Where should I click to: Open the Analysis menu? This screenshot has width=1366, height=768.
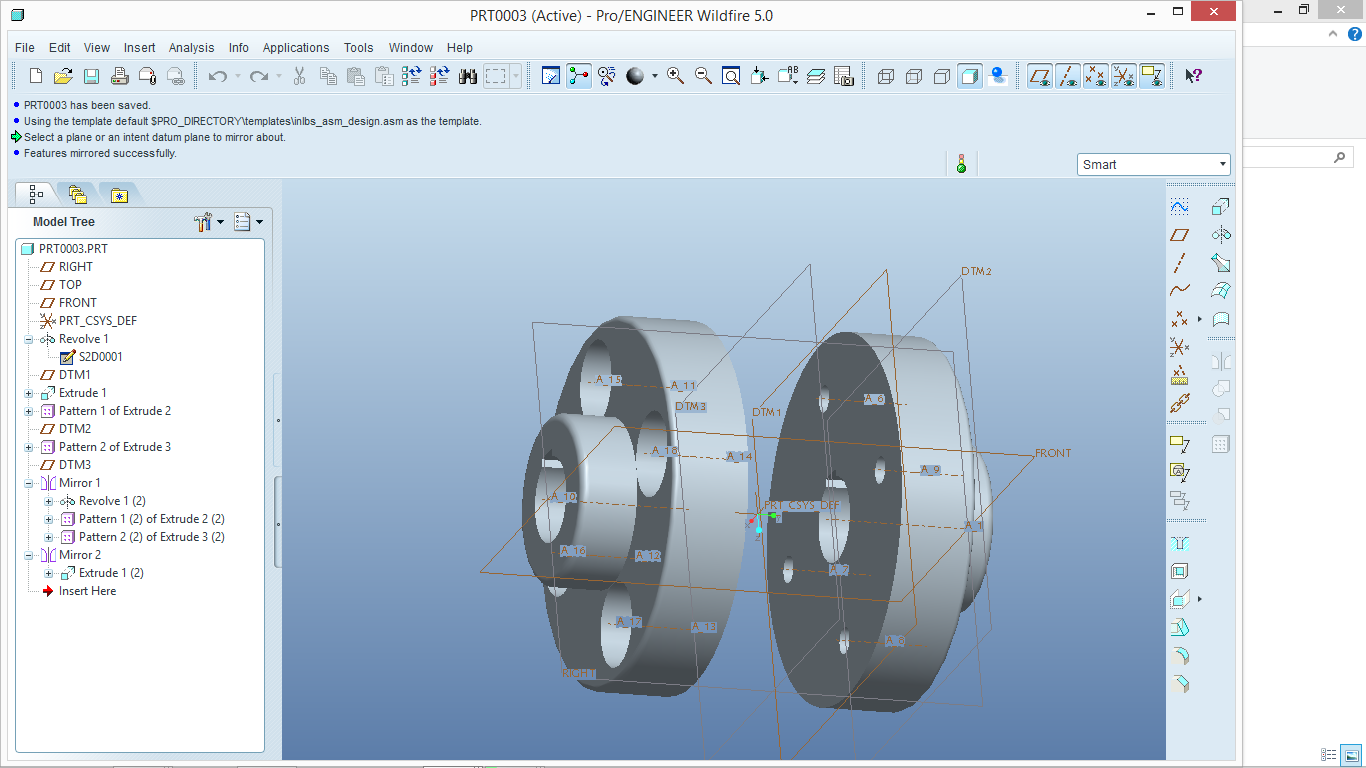tap(191, 47)
